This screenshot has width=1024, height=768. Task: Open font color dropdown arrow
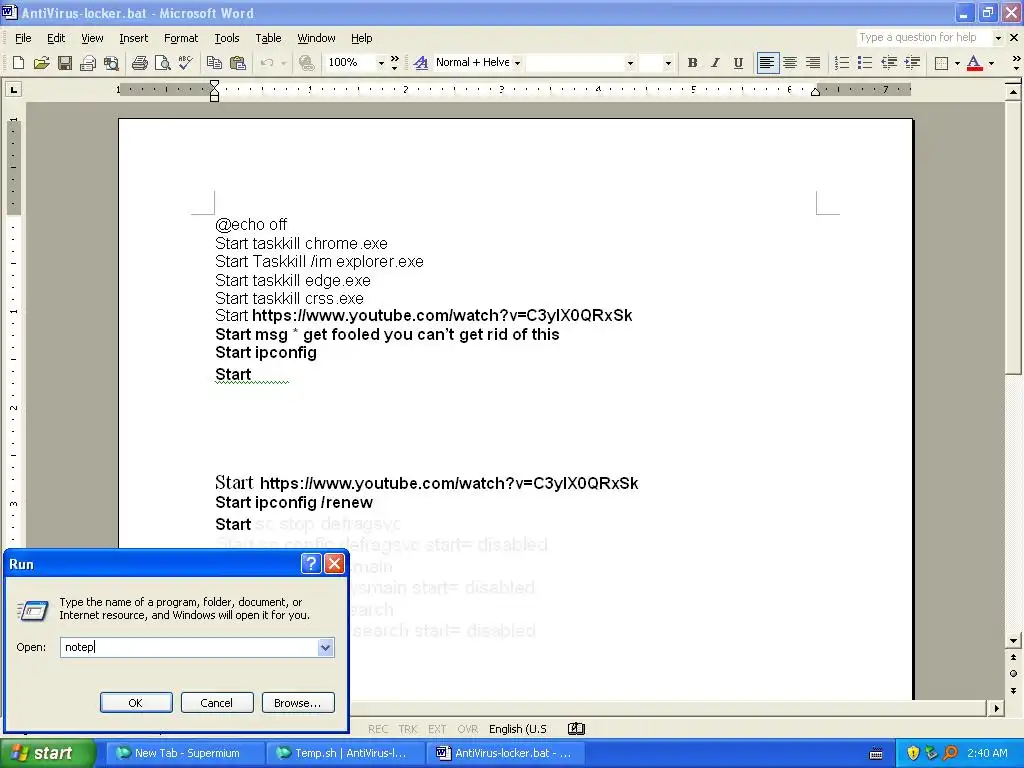click(x=991, y=63)
